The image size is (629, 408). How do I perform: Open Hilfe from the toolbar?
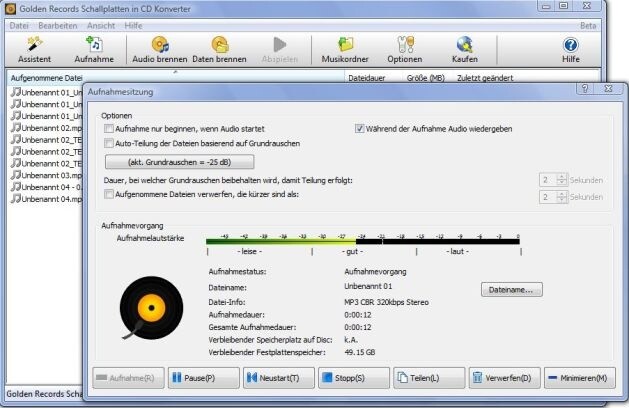[x=570, y=50]
